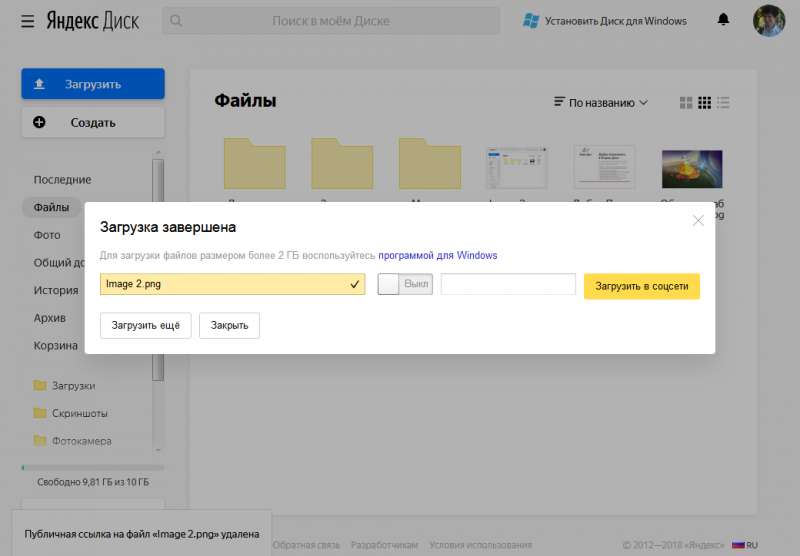Open the программой для Windows link
Screen dimensions: 800x556
tap(437, 256)
